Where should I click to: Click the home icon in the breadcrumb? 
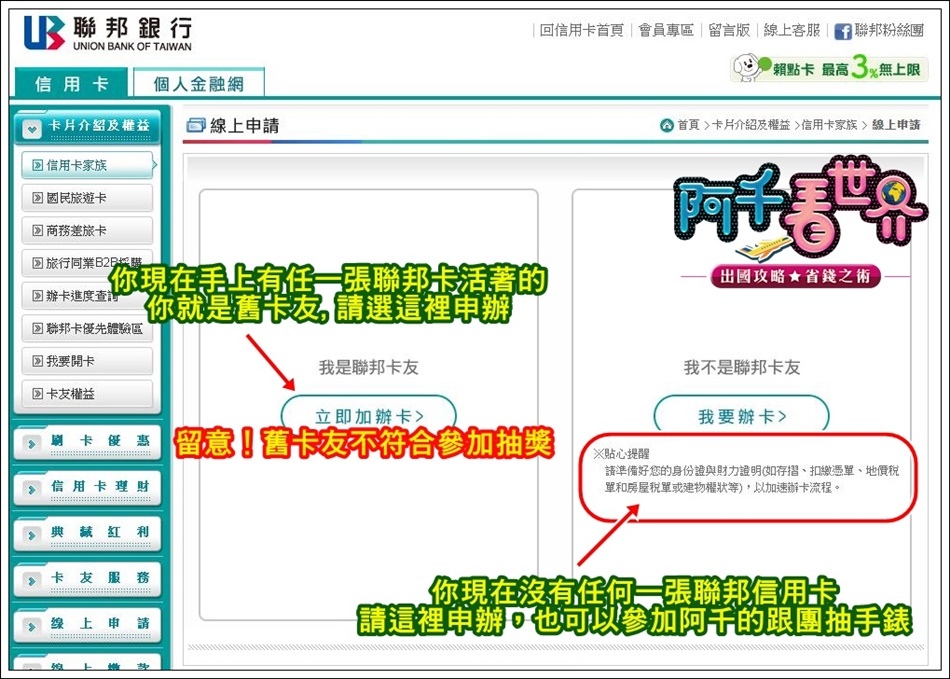pyautogui.click(x=666, y=125)
